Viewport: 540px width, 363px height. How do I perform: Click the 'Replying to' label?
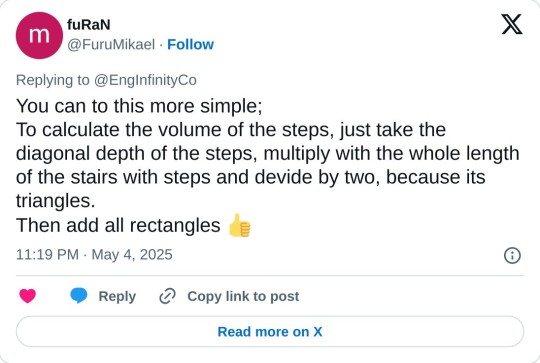pos(53,80)
